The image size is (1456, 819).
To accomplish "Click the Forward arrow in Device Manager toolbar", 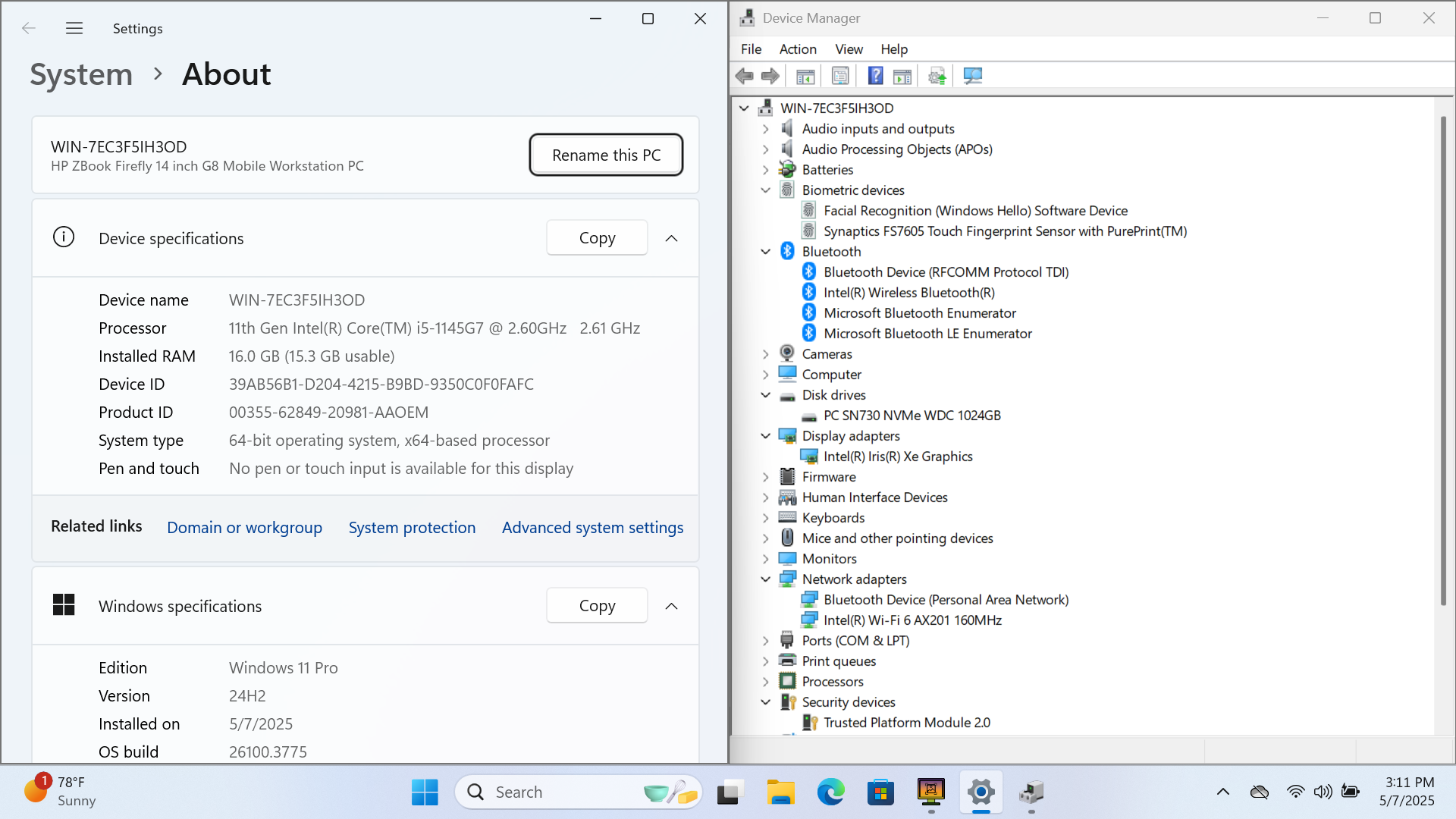I will (770, 76).
